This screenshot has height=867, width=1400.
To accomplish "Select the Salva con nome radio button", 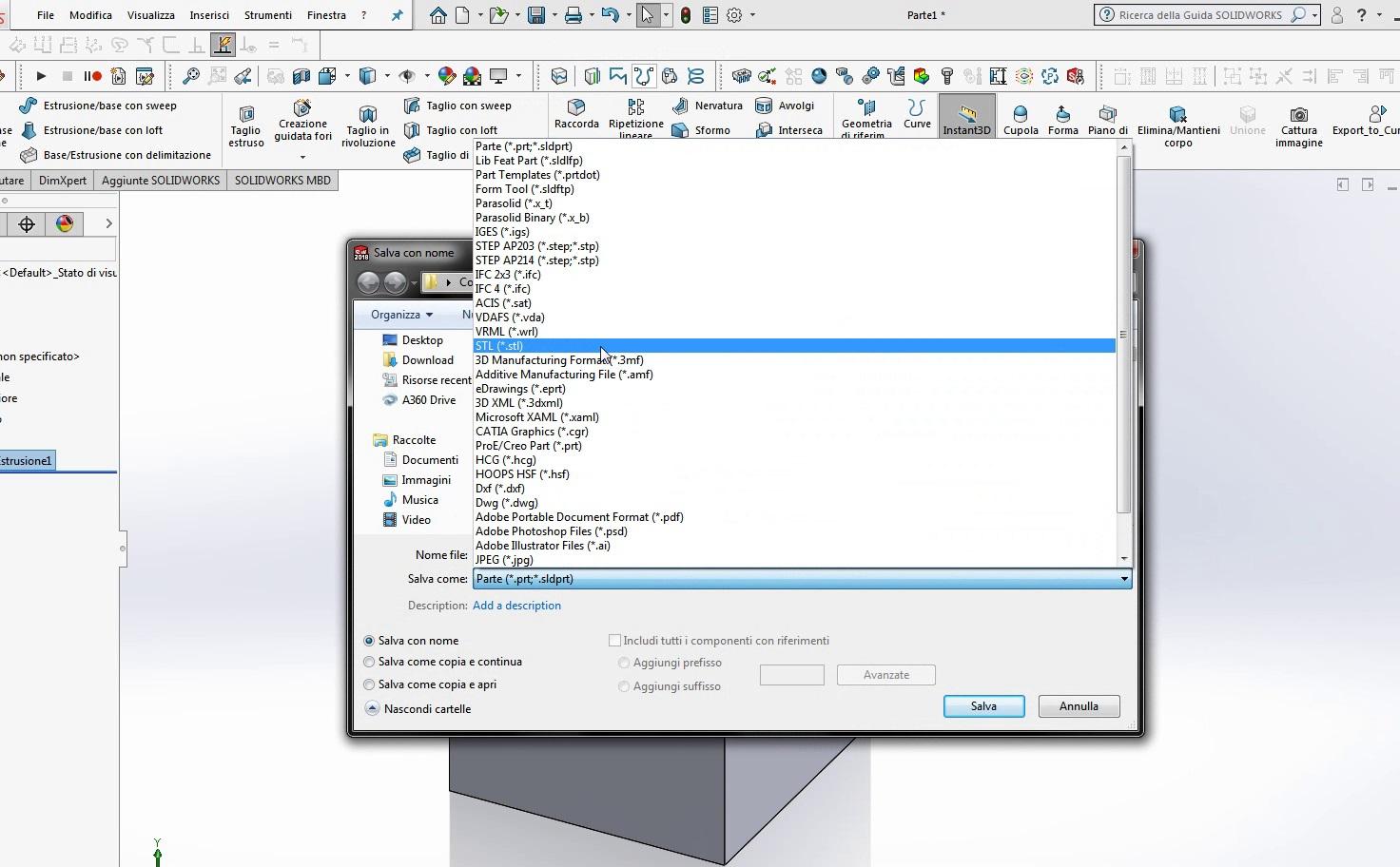I will [x=369, y=641].
